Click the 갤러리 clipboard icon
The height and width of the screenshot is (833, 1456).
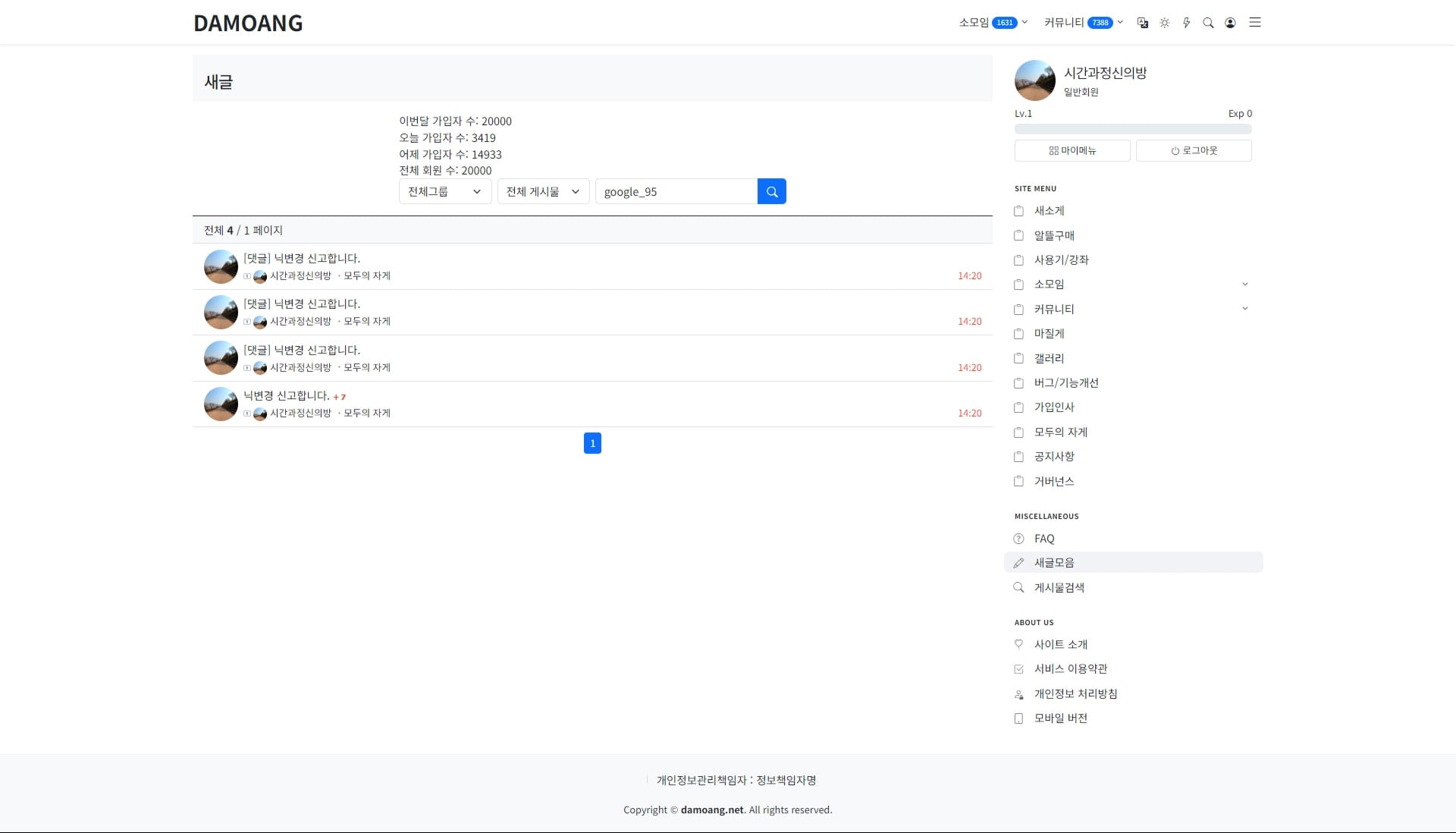click(1018, 358)
